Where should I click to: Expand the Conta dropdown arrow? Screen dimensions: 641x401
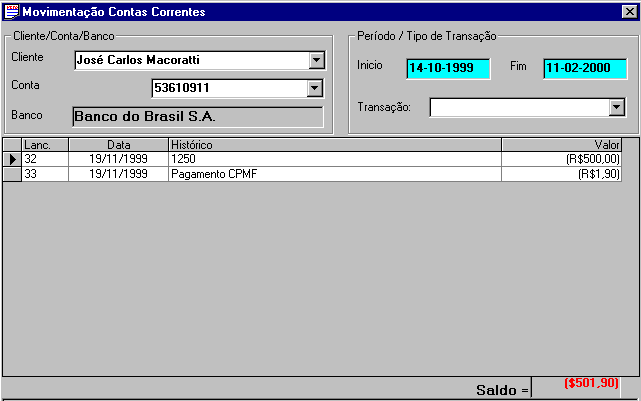(315, 88)
